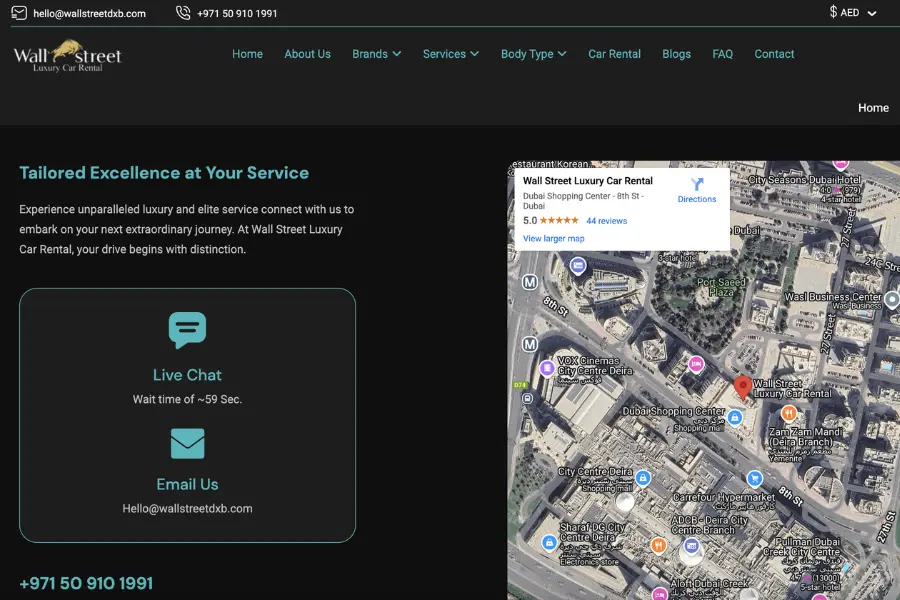The width and height of the screenshot is (900, 600).
Task: Go to the About Us page
Action: point(307,54)
